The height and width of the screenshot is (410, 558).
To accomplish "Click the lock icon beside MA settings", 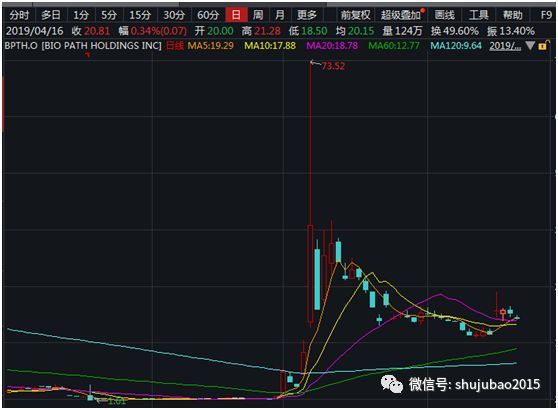I will tap(542, 46).
